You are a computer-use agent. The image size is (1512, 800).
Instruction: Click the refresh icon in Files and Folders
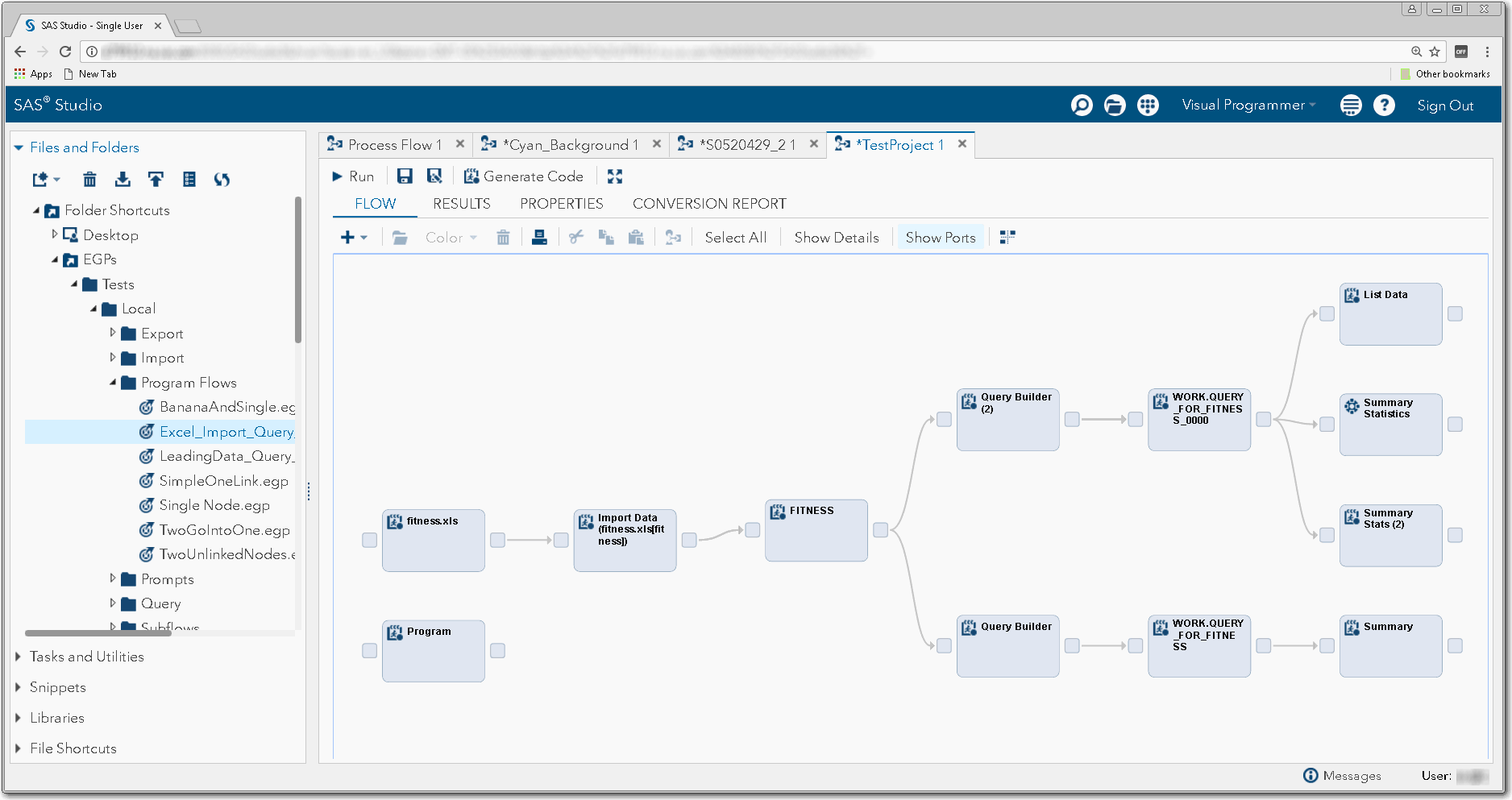pos(222,180)
